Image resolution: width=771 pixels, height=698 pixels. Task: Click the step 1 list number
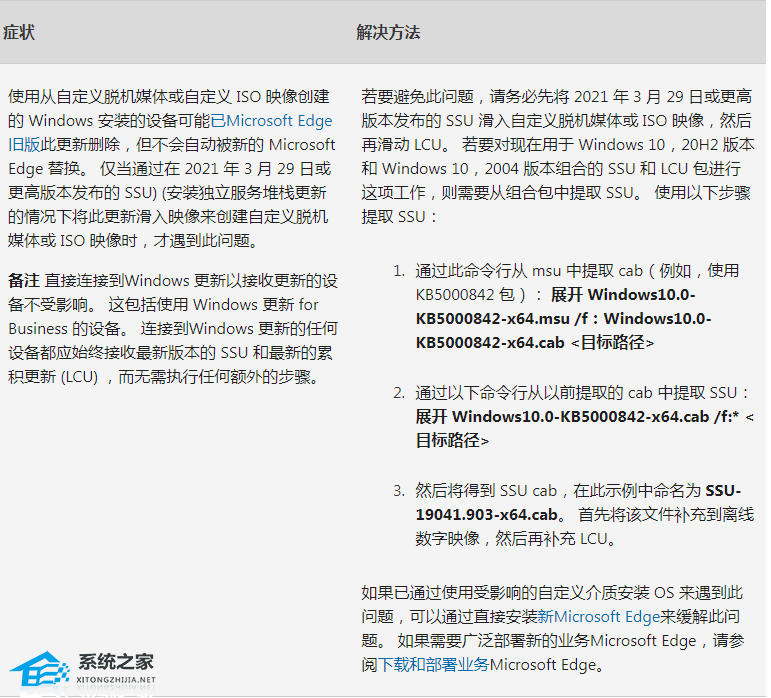pos(398,271)
